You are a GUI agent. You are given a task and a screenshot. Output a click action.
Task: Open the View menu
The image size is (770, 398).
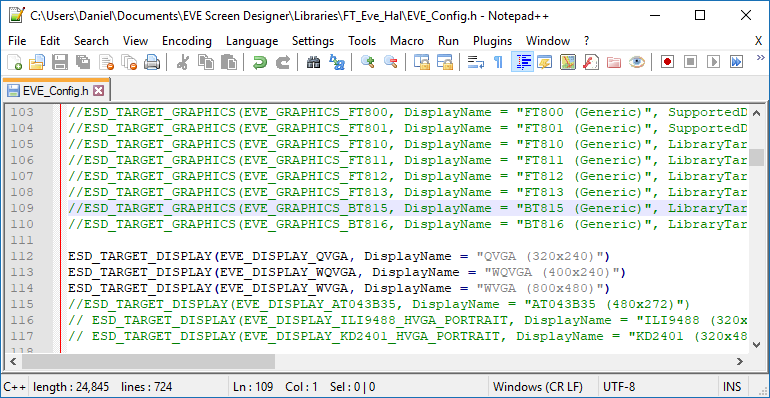(136, 41)
